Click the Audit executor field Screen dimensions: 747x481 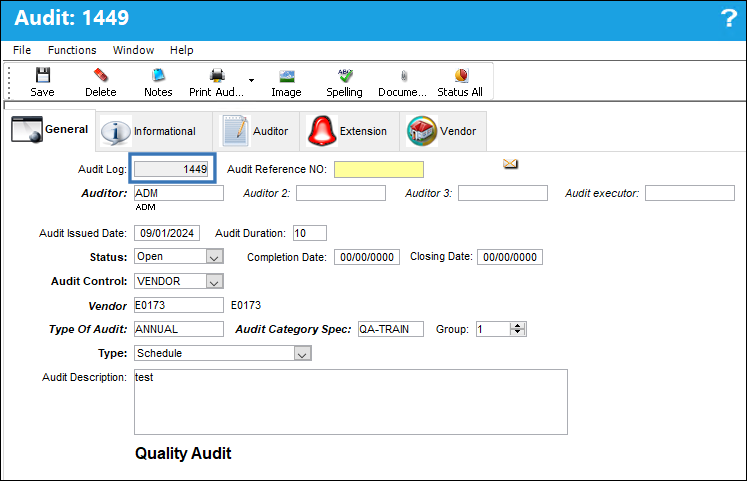(x=690, y=193)
